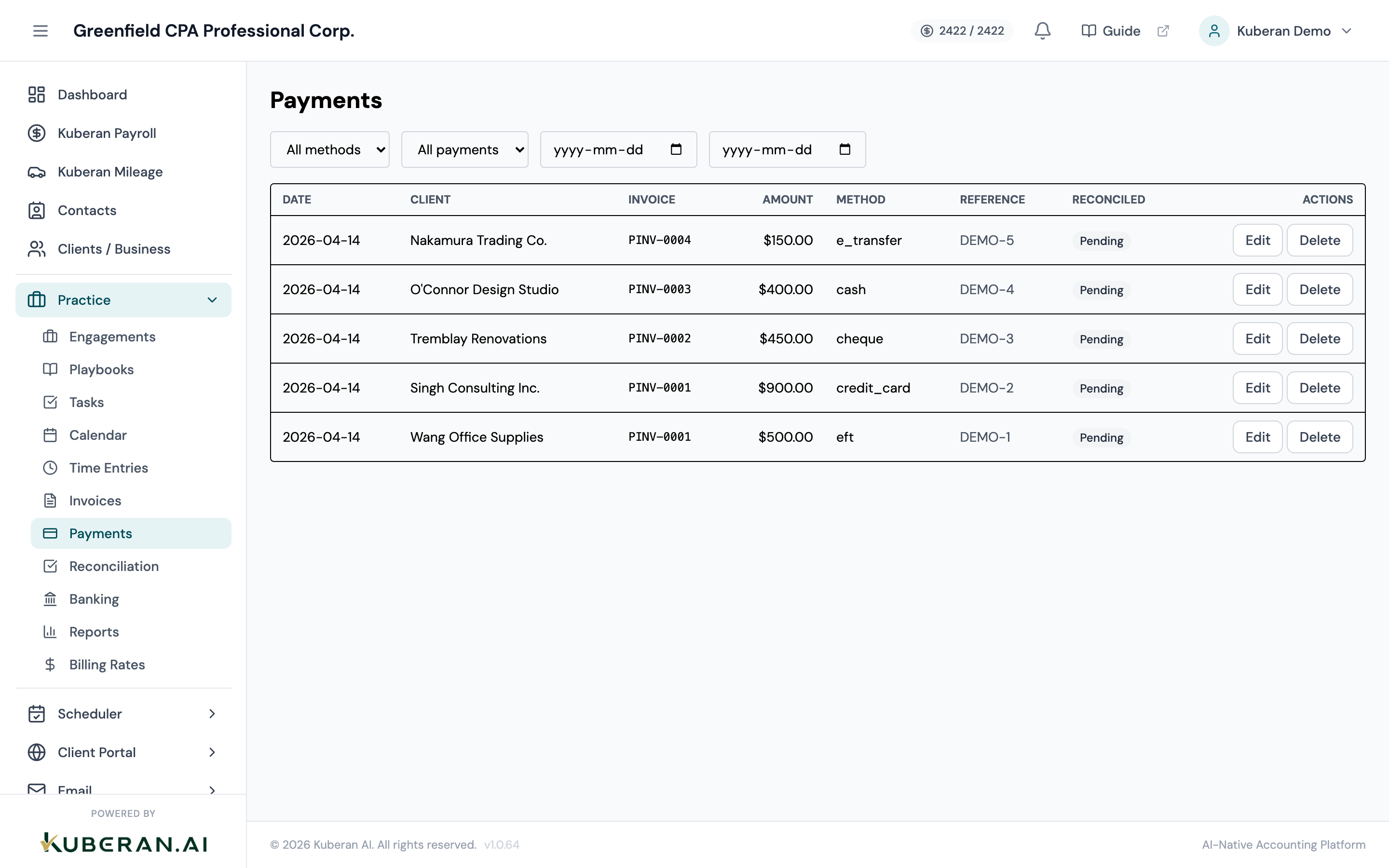
Task: Click the Wang Office Supplies client name
Action: point(477,437)
